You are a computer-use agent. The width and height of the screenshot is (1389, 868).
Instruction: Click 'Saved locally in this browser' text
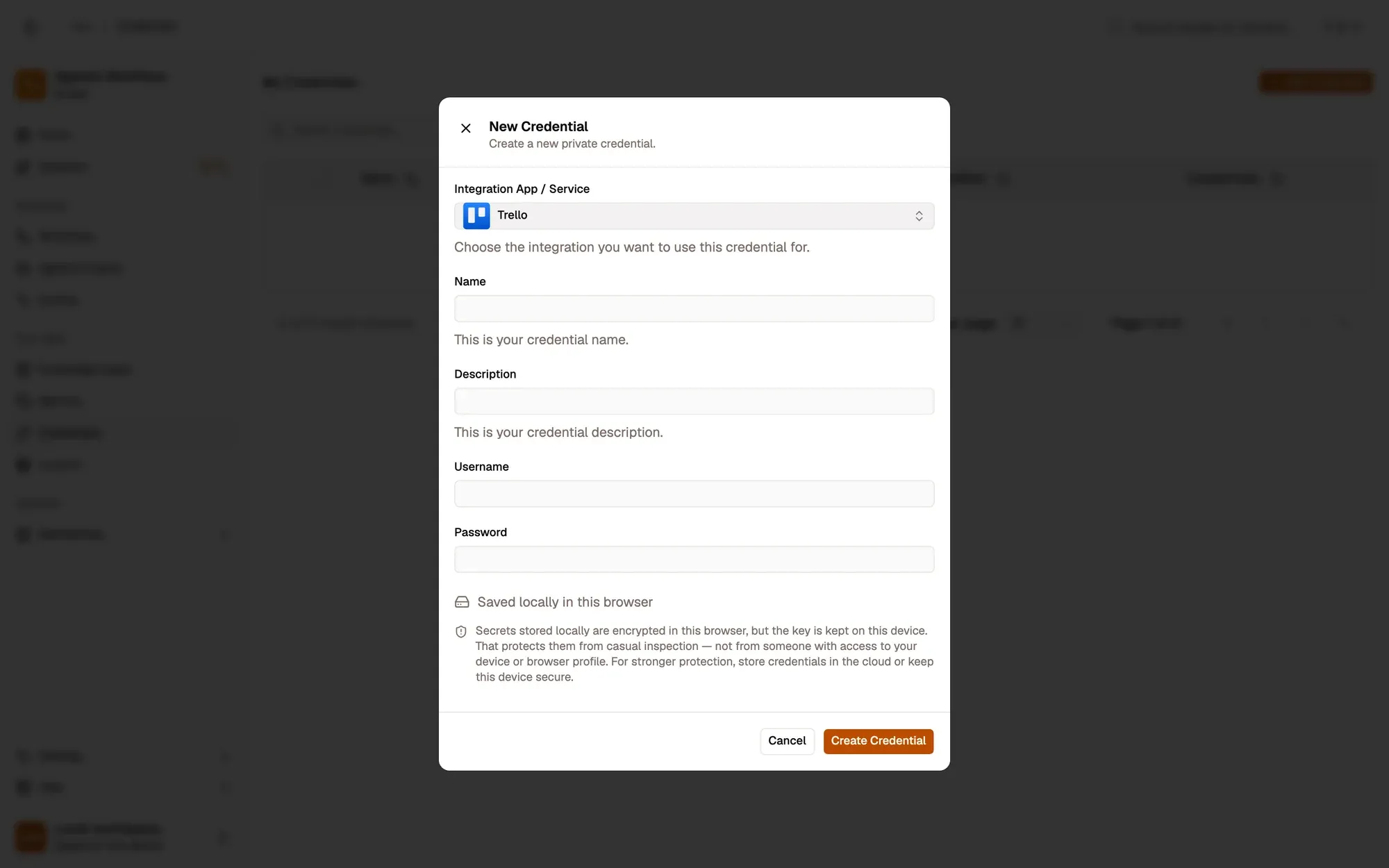click(565, 602)
